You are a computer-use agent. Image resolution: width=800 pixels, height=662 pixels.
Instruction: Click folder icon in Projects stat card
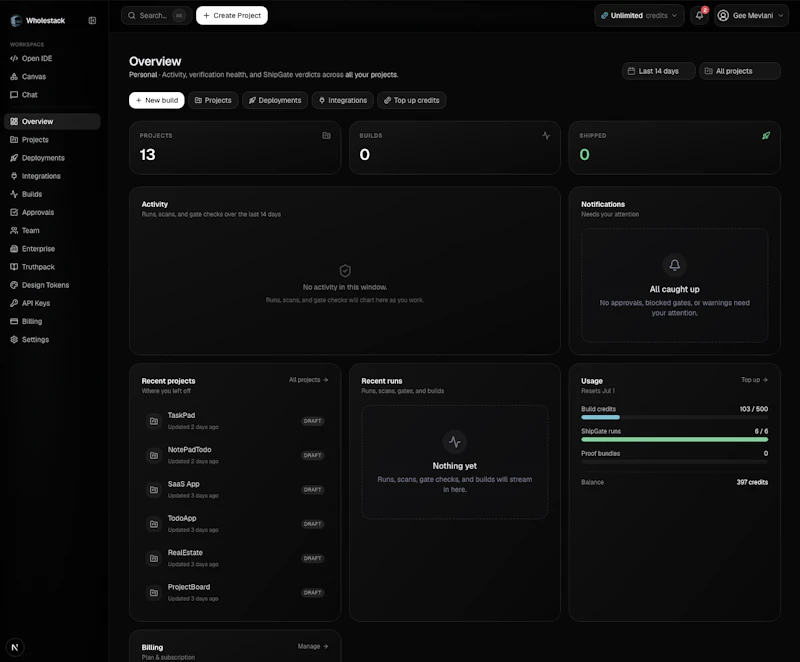click(327, 135)
